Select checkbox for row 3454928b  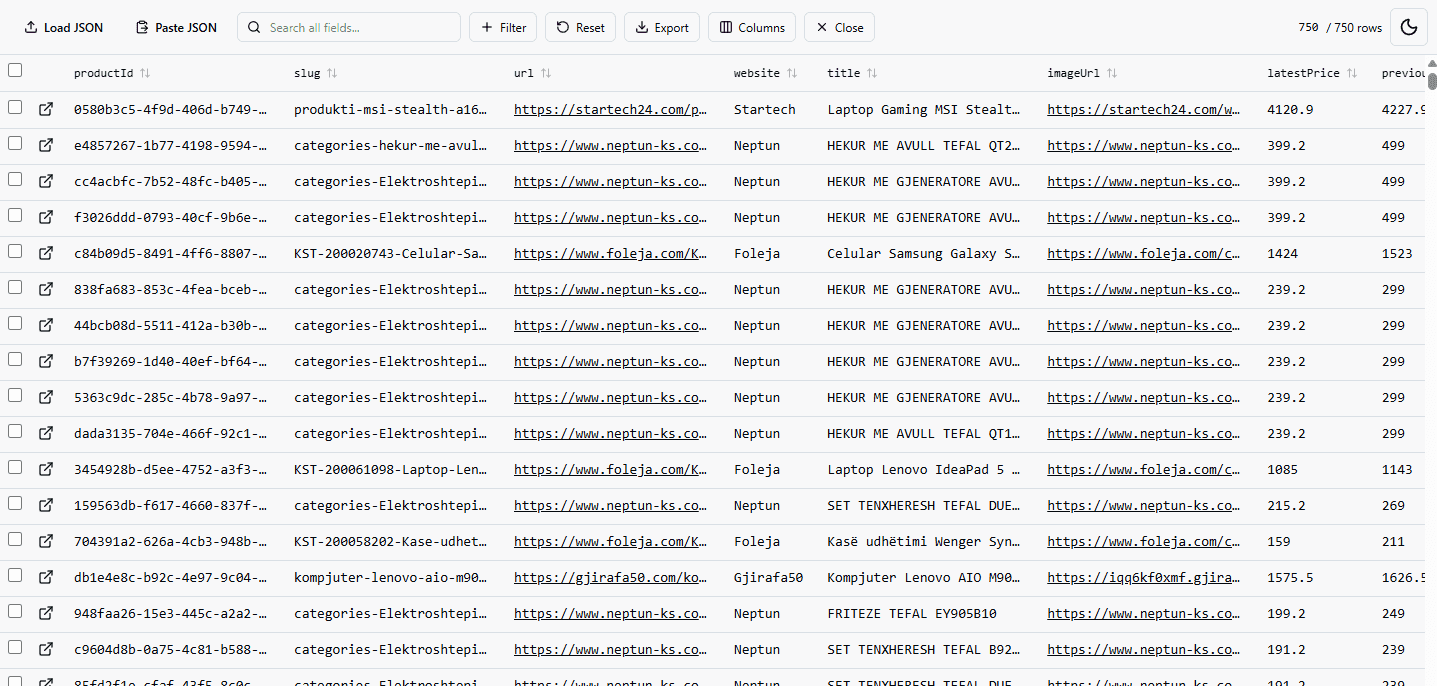(15, 467)
